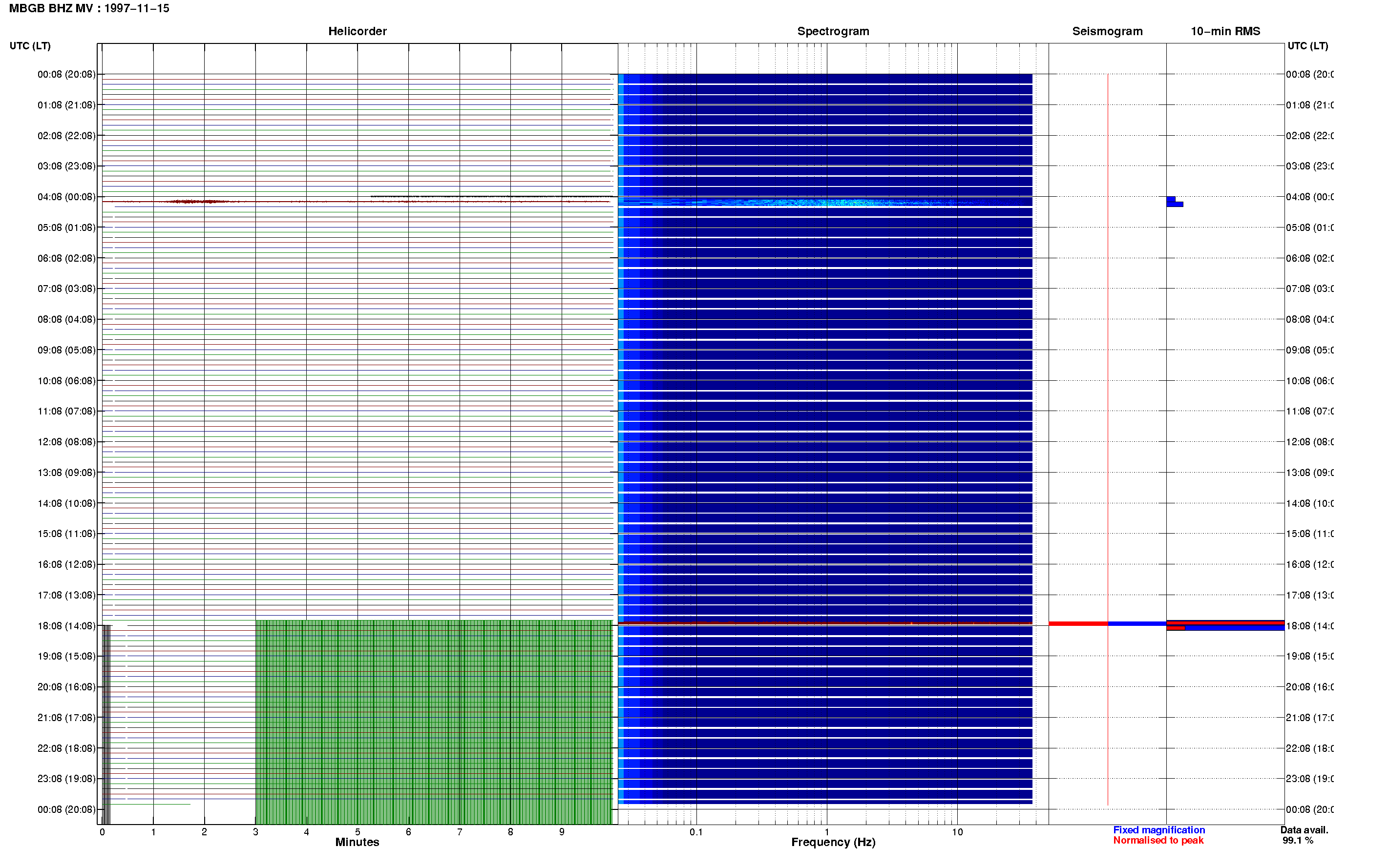Click the right-side 12:08 time label

pos(1310,442)
